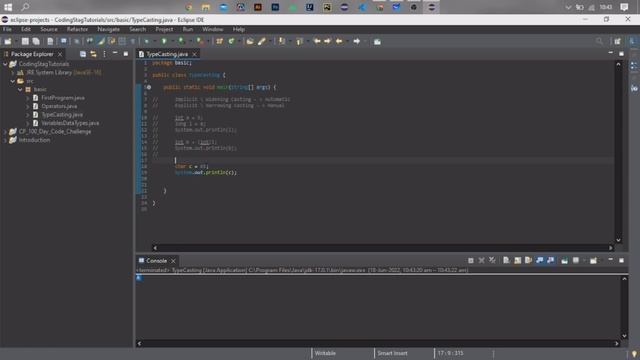640x360 pixels.
Task: Click the New file toolbar icon
Action: coord(7,41)
